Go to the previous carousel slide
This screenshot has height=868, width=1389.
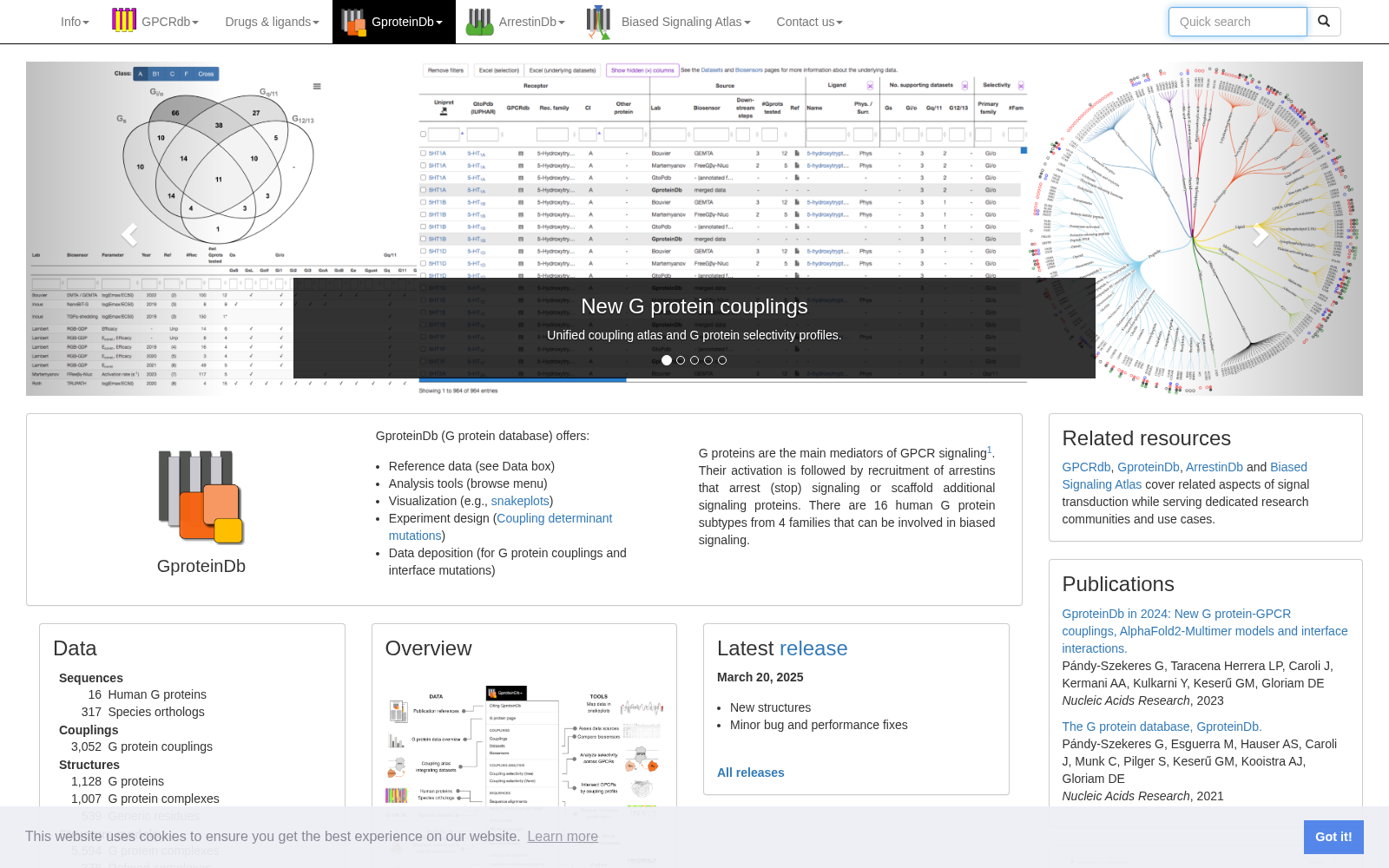130,234
